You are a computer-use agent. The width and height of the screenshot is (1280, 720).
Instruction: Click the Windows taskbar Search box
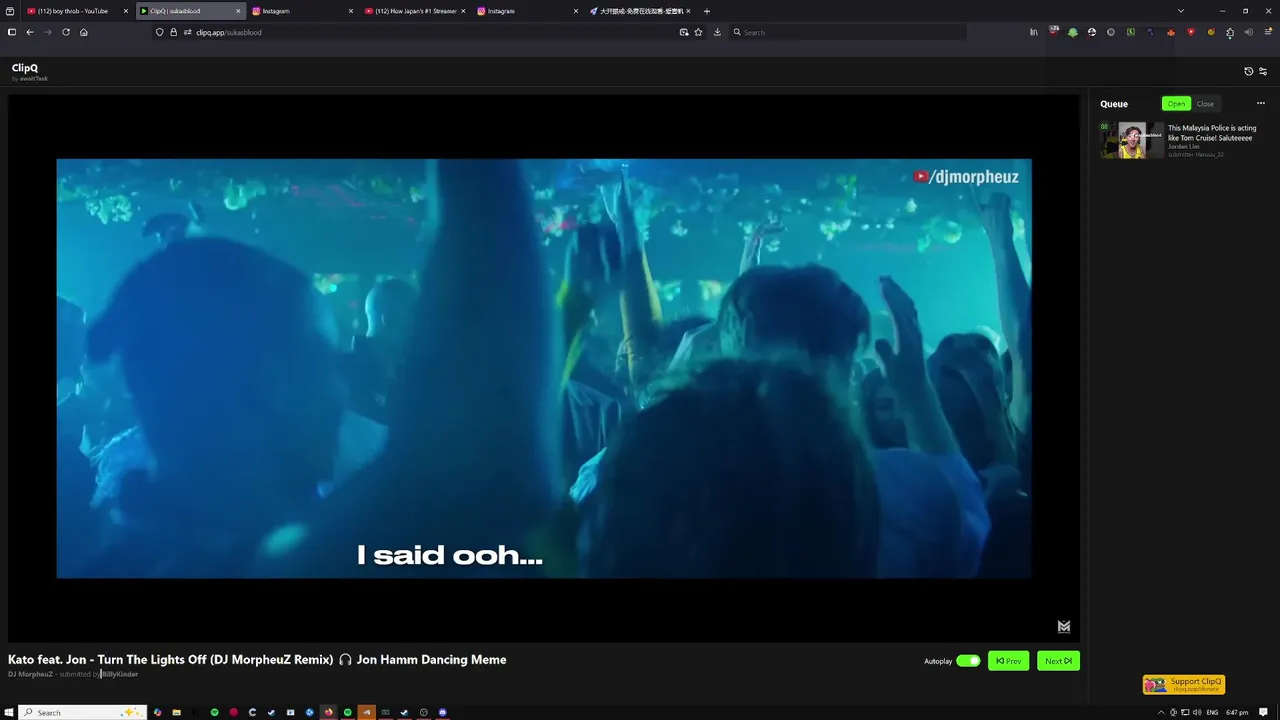[x=83, y=712]
